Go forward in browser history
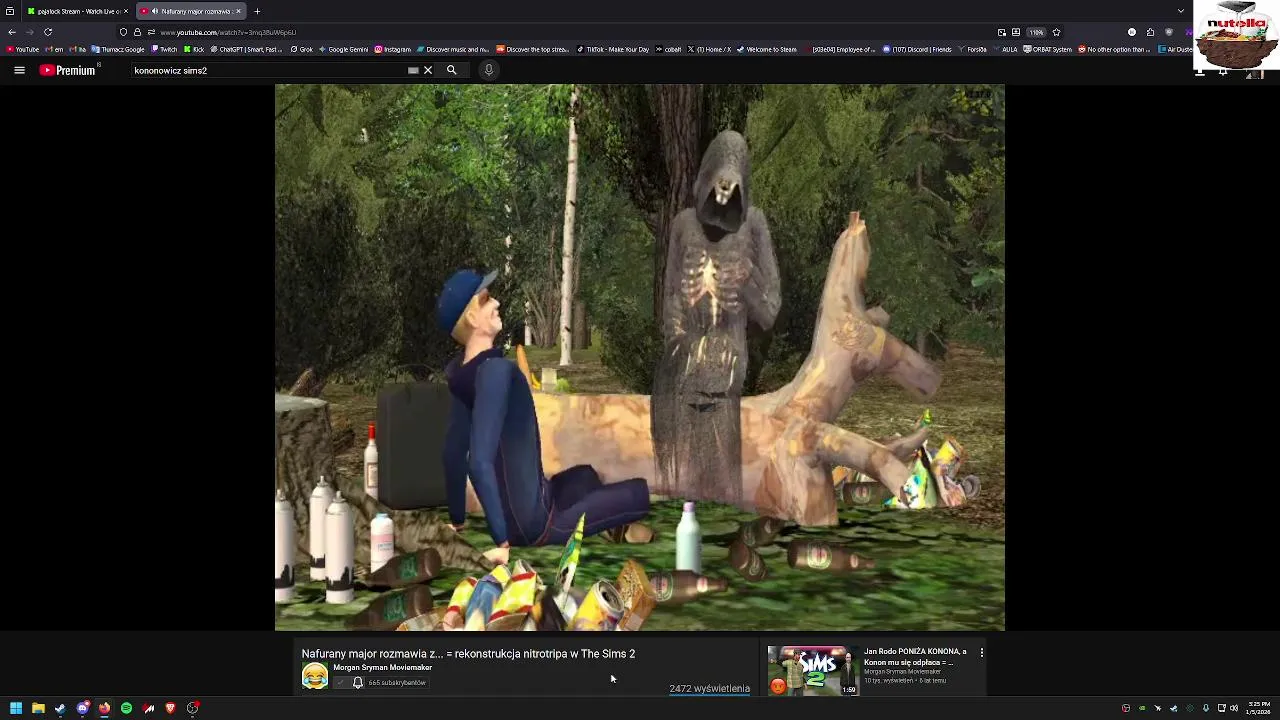 point(29,32)
